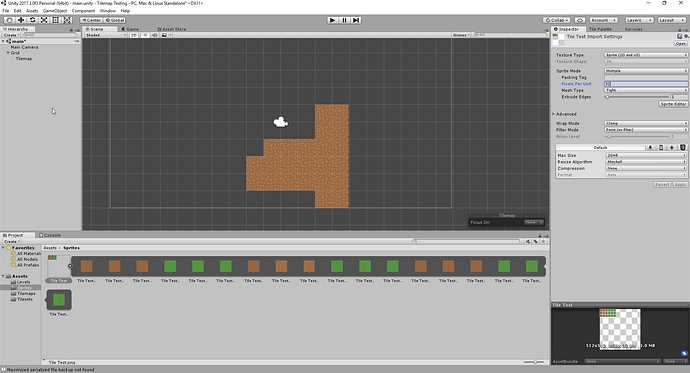
Task: Switch to the Game tab
Action: [131, 29]
